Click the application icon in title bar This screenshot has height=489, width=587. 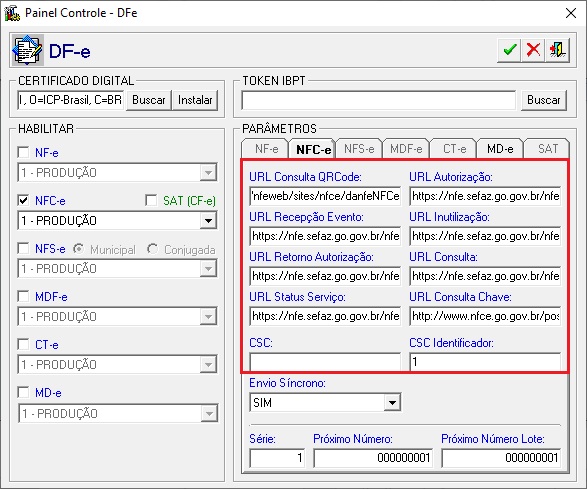12,13
